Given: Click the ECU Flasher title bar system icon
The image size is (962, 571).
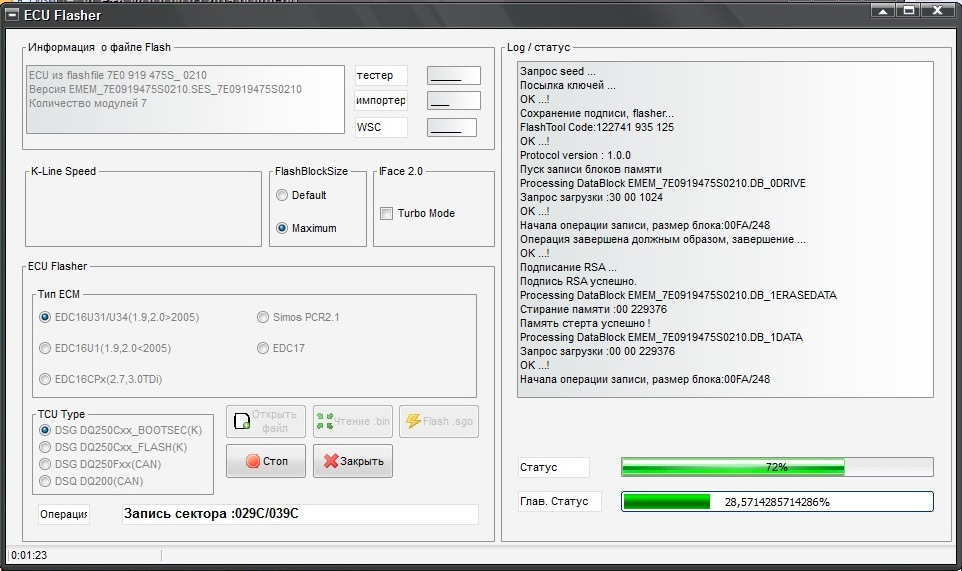Looking at the screenshot, I should coord(11,15).
